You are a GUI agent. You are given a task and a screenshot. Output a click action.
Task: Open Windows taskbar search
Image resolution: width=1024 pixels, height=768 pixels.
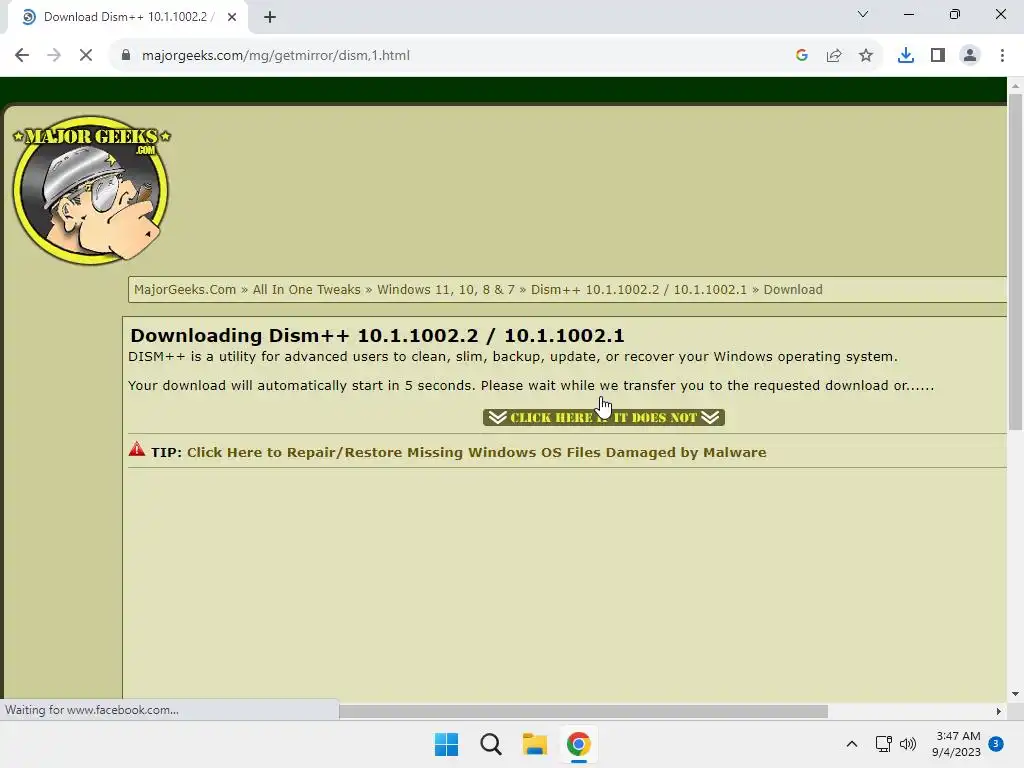click(490, 744)
